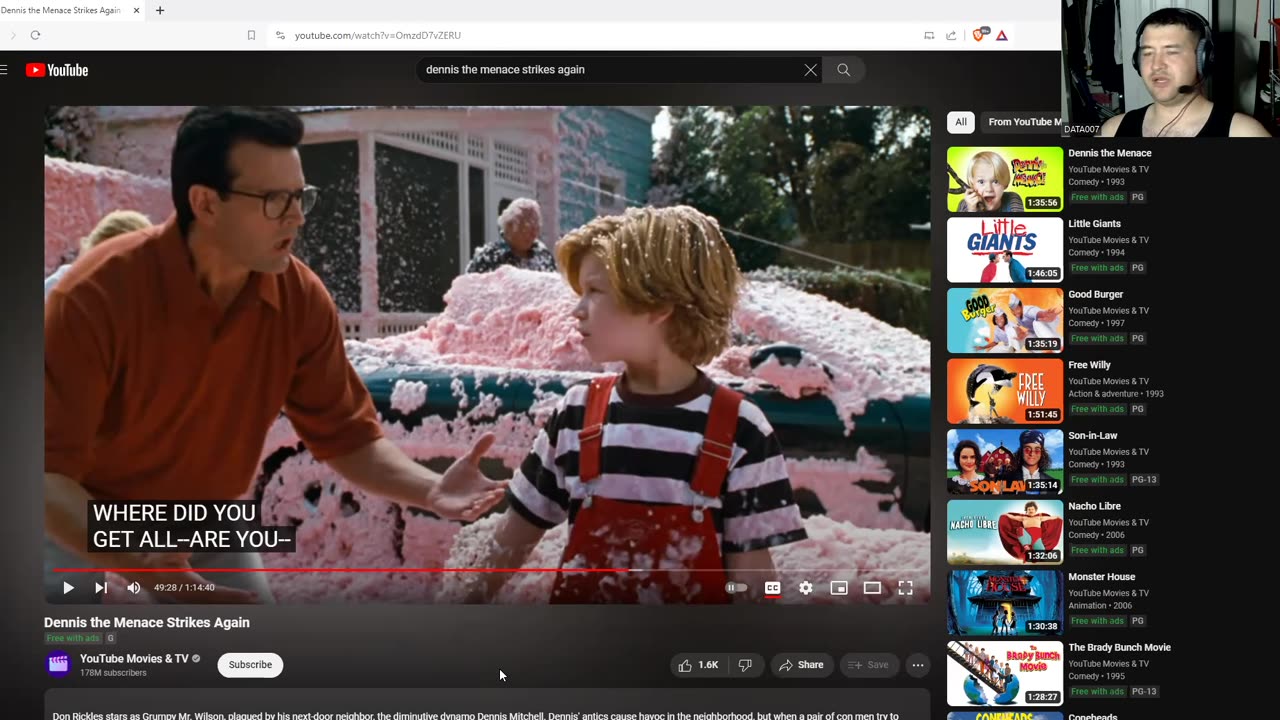Viewport: 1280px width, 720px height.
Task: Open the hamburger guide menu
Action: click(x=4, y=70)
